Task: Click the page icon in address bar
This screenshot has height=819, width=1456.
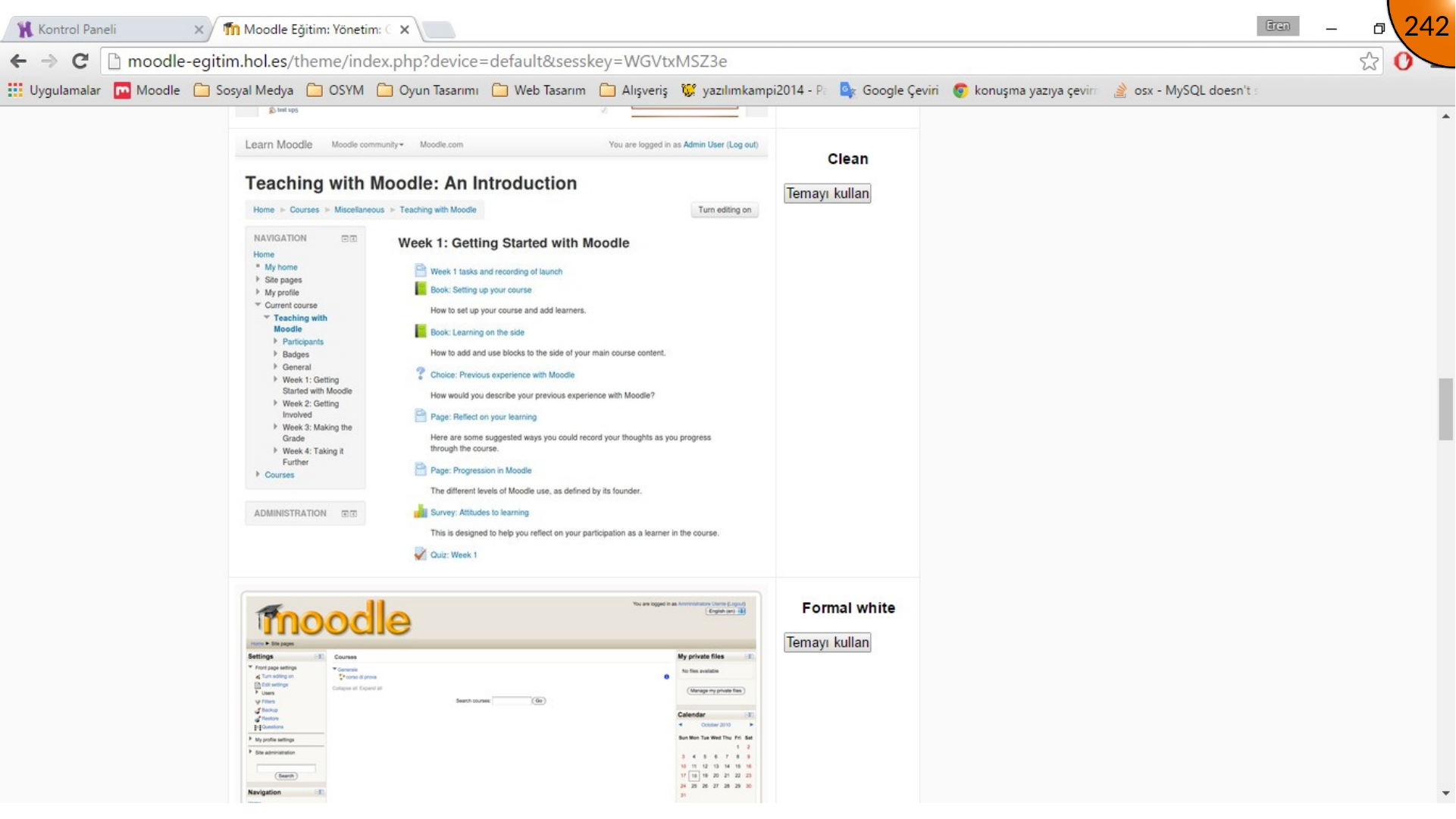Action: click(x=114, y=61)
